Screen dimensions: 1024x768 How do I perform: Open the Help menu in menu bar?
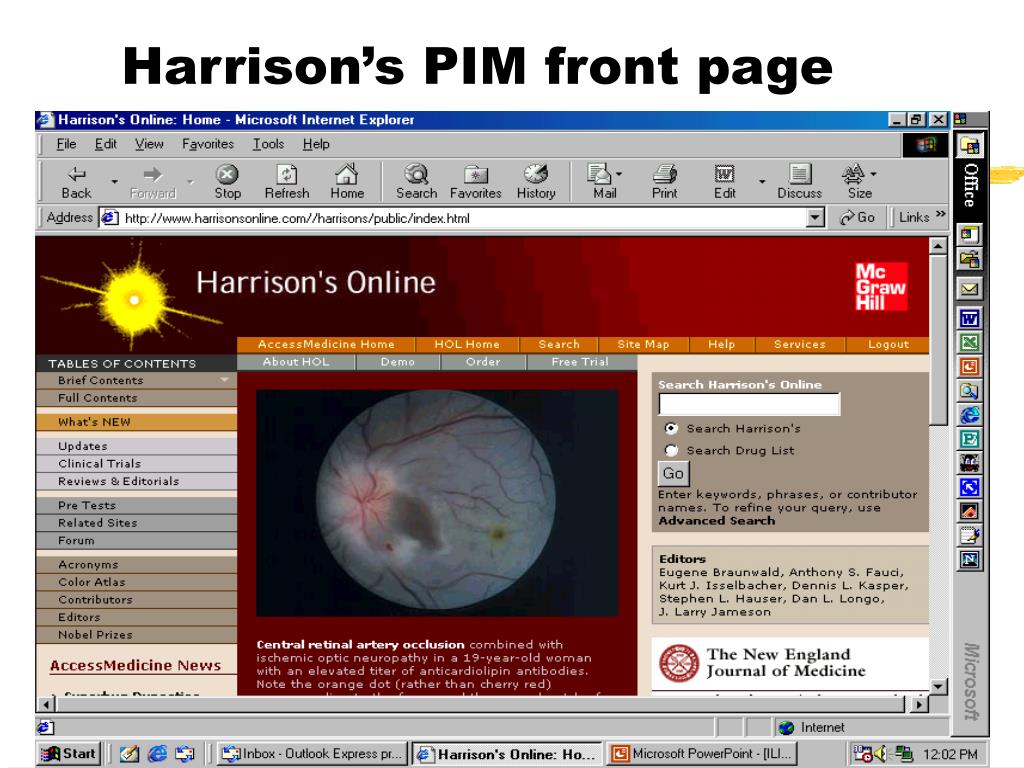coord(316,144)
